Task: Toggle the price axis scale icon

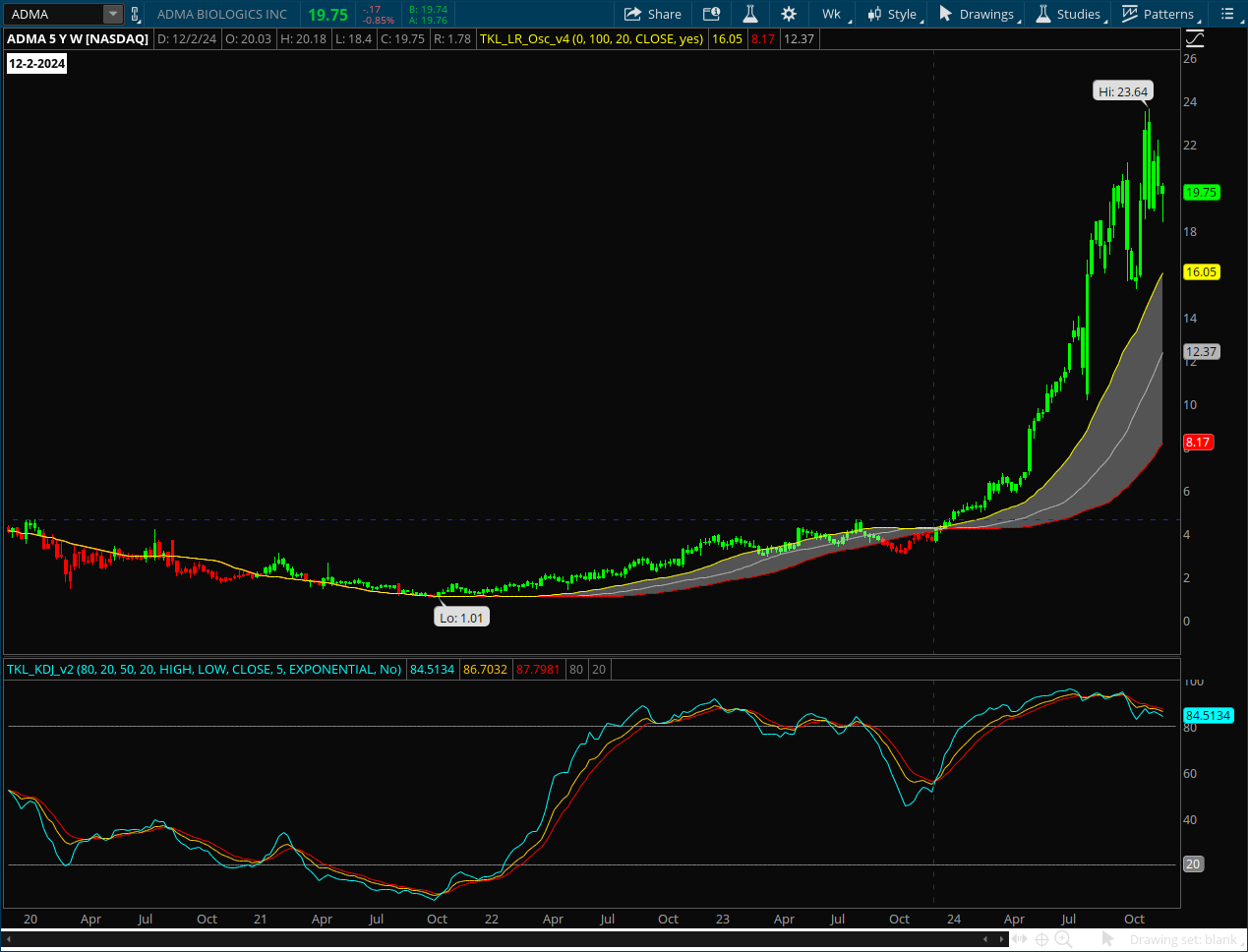Action: [1194, 39]
